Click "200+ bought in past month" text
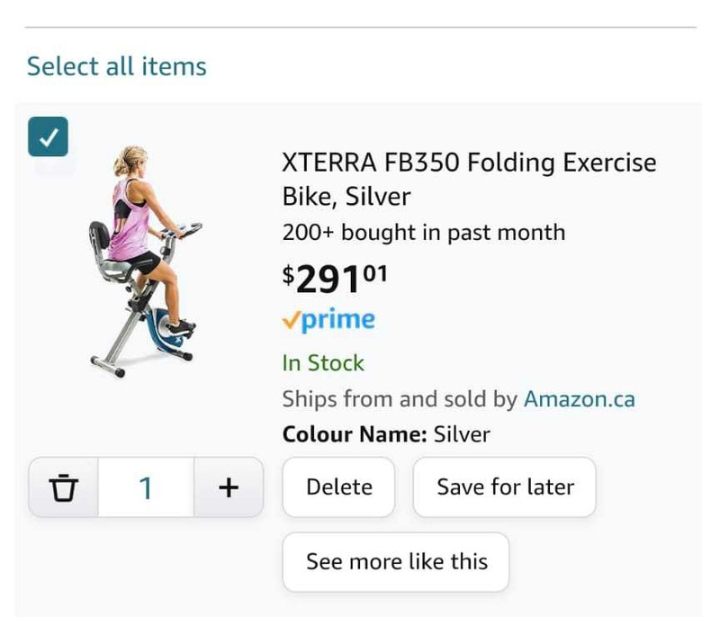Image resolution: width=702 pixels, height=617 pixels. pos(424,232)
